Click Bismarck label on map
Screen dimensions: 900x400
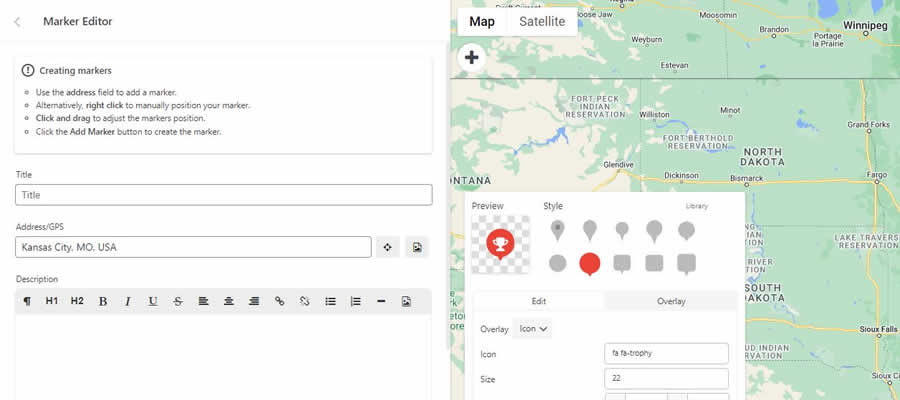[746, 178]
